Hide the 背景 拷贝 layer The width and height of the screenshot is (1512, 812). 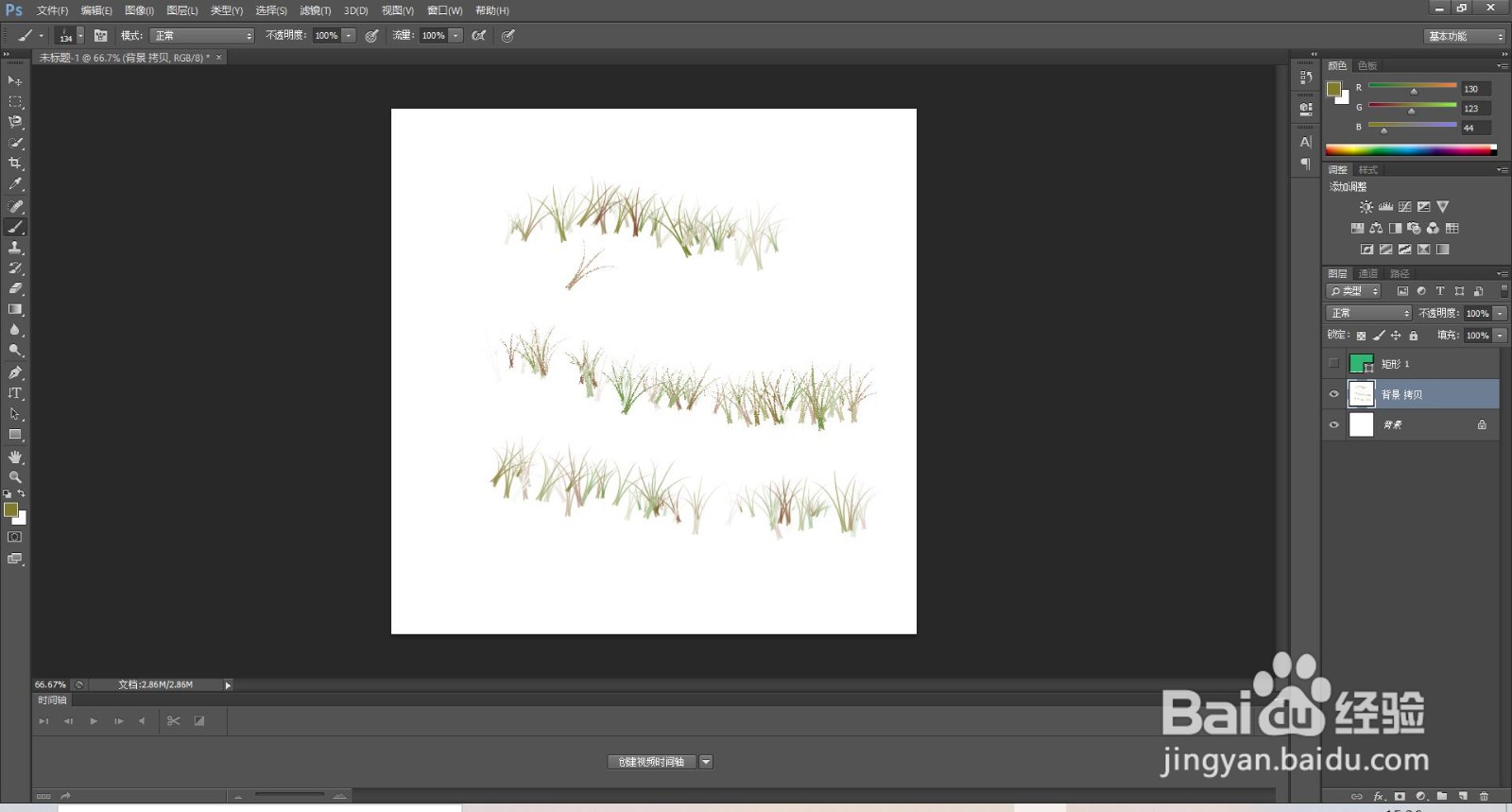pos(1333,394)
